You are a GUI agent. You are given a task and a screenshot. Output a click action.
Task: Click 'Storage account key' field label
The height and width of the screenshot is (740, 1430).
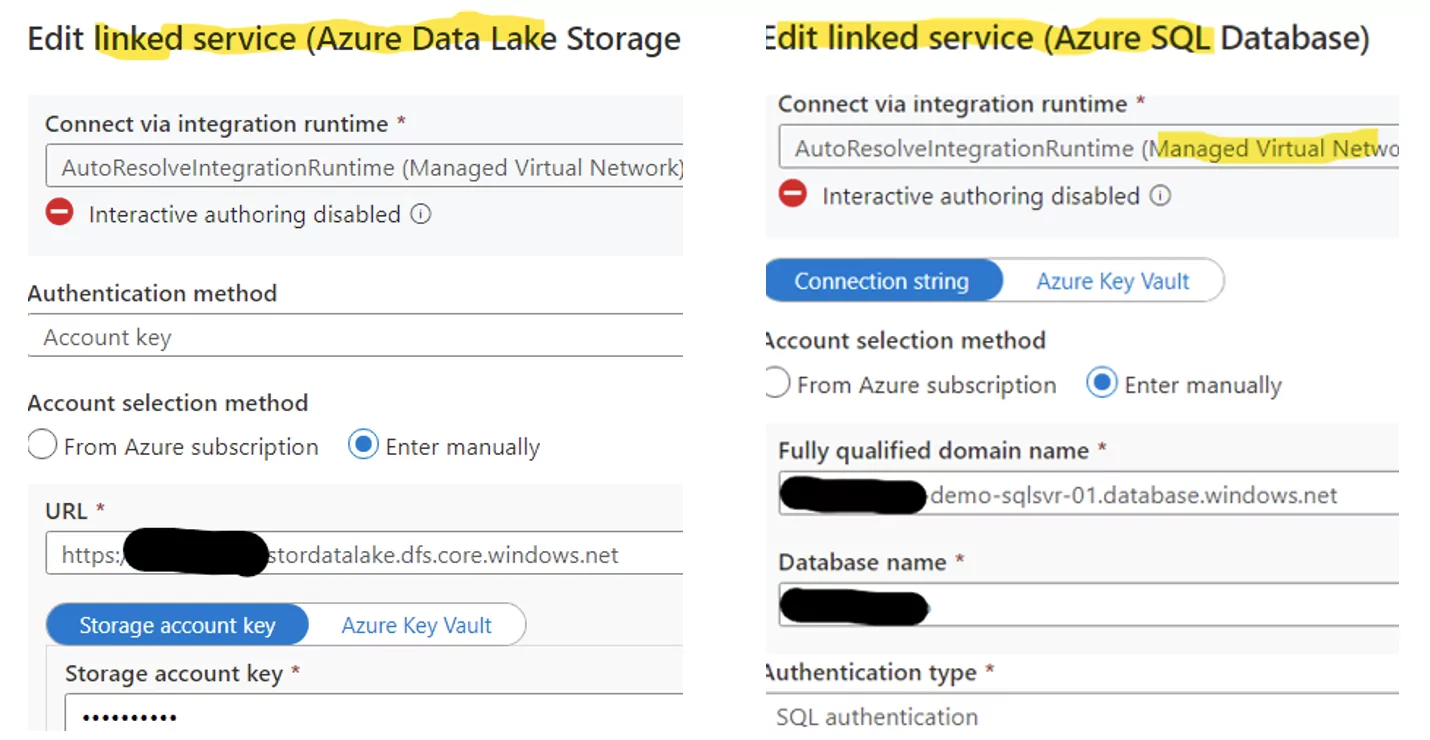[x=174, y=673]
